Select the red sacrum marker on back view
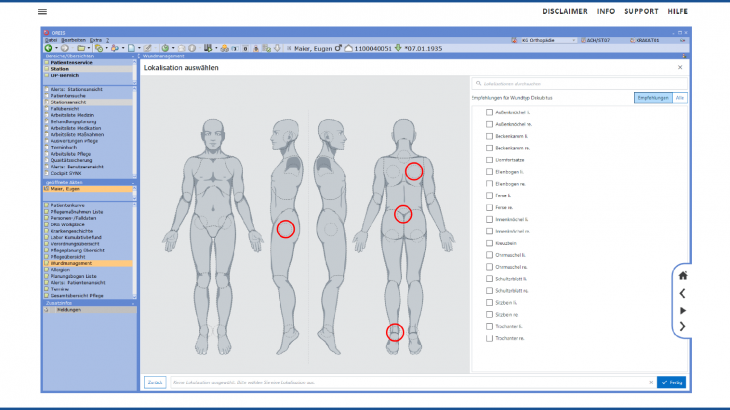This screenshot has width=730, height=410. (402, 213)
